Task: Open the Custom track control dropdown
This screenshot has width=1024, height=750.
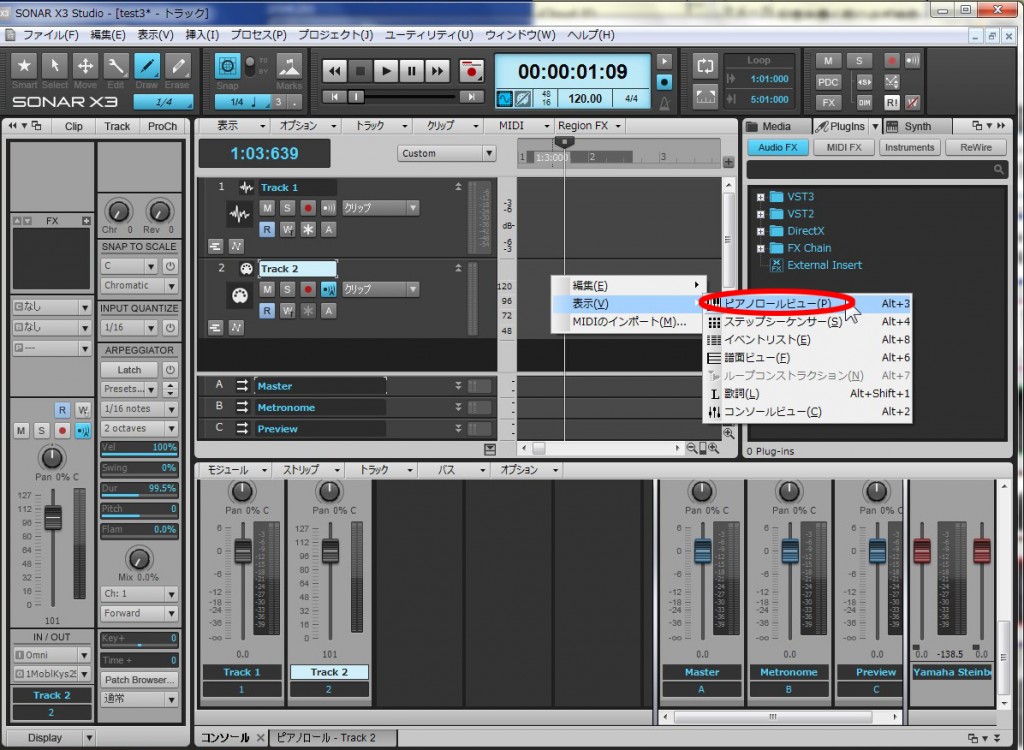Action: coord(447,154)
